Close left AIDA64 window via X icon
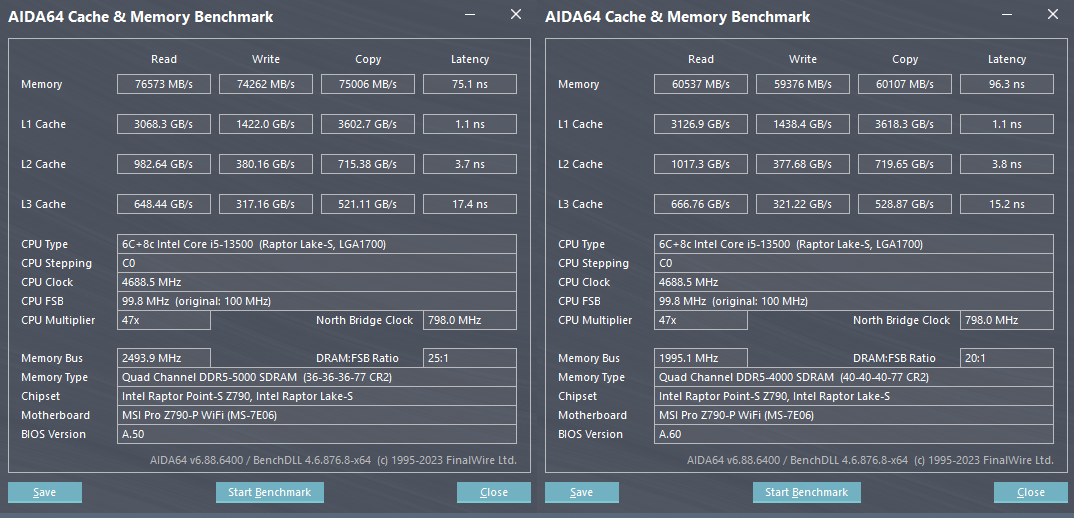Viewport: 1074px width, 518px height. pyautogui.click(x=516, y=15)
